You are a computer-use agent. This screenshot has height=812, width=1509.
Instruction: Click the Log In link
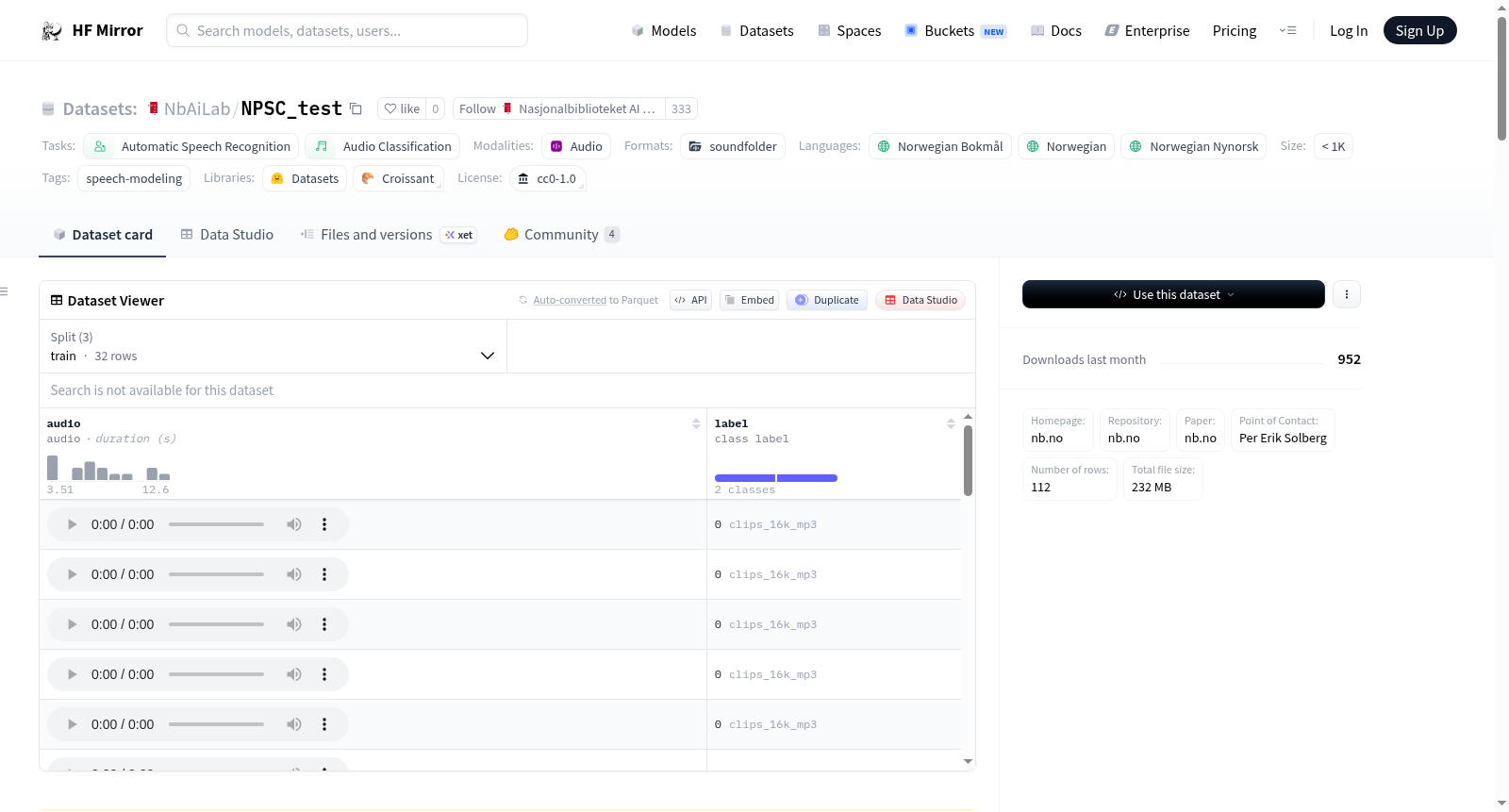(1349, 30)
